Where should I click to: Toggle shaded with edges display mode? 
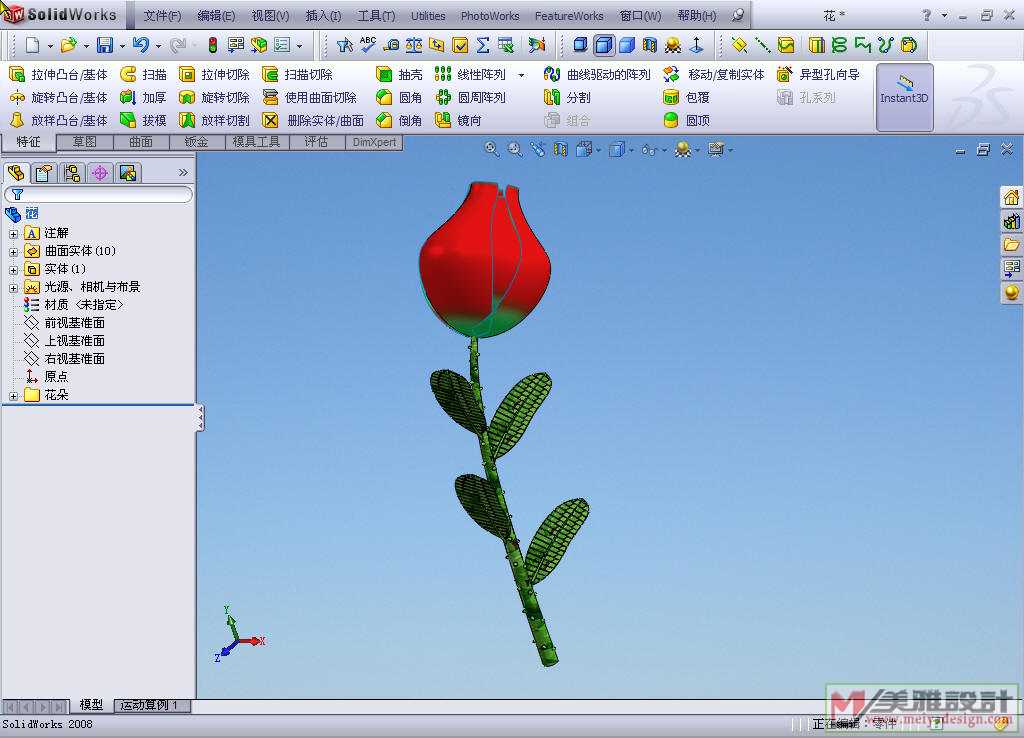pos(604,44)
